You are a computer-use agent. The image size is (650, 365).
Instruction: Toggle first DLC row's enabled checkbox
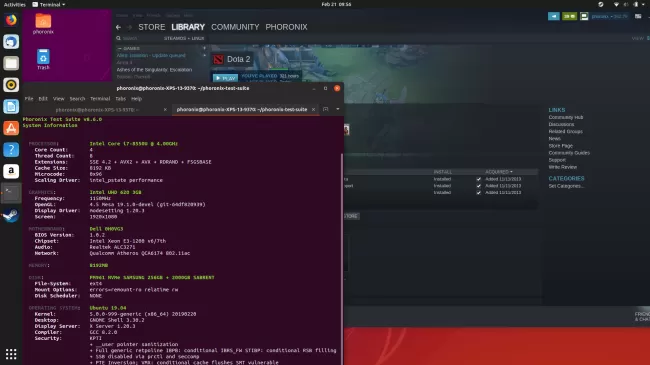pyautogui.click(x=479, y=179)
